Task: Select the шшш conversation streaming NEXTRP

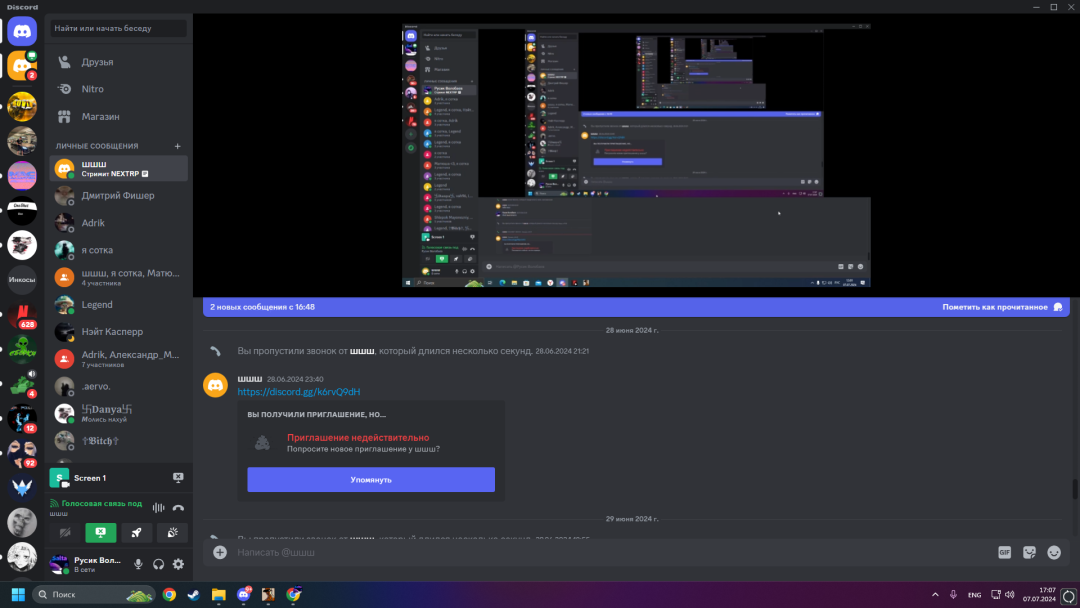Action: click(118, 169)
